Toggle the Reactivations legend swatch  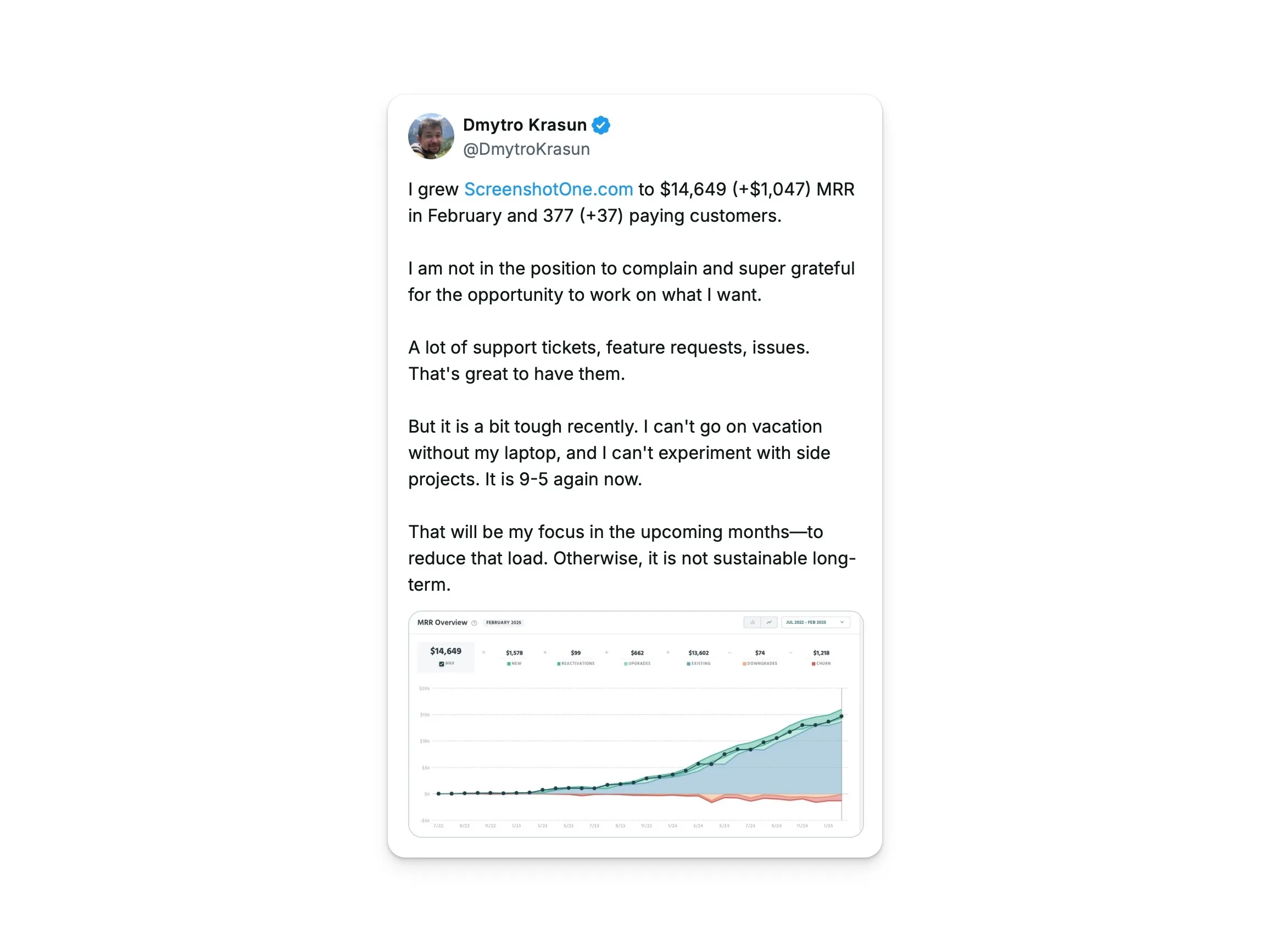[x=559, y=664]
